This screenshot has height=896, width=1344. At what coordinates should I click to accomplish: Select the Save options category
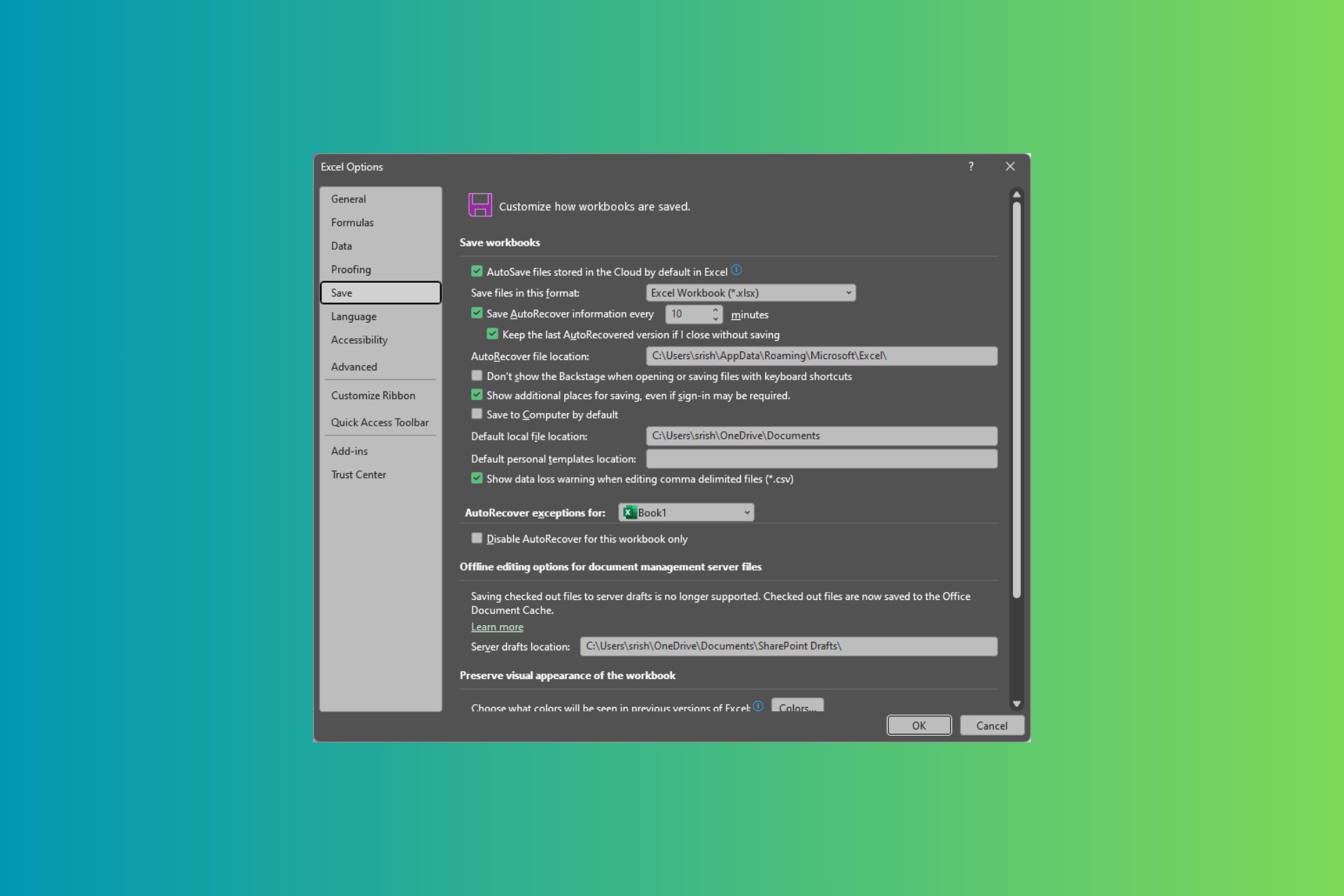(x=381, y=293)
